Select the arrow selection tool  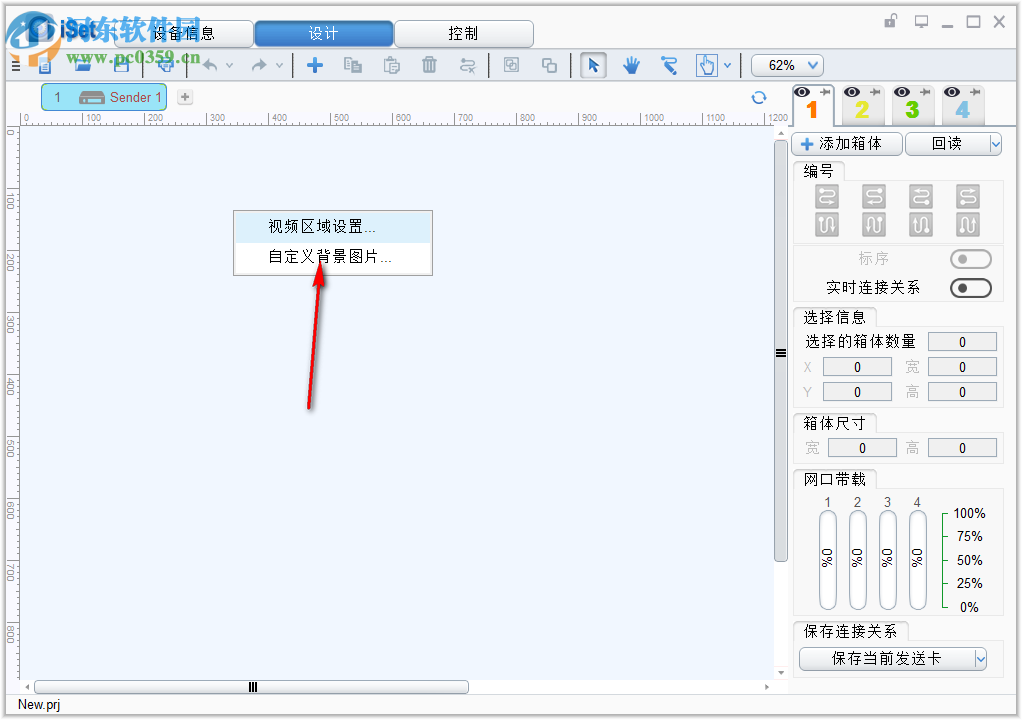(x=593, y=64)
